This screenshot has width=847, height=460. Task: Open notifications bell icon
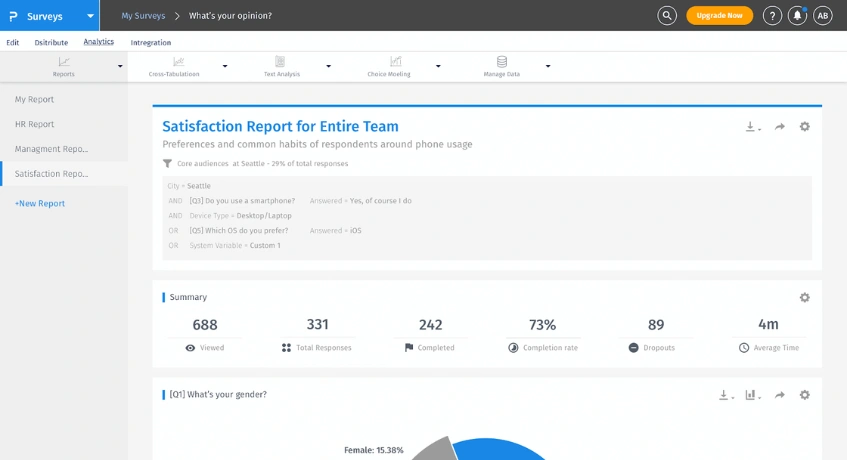797,15
